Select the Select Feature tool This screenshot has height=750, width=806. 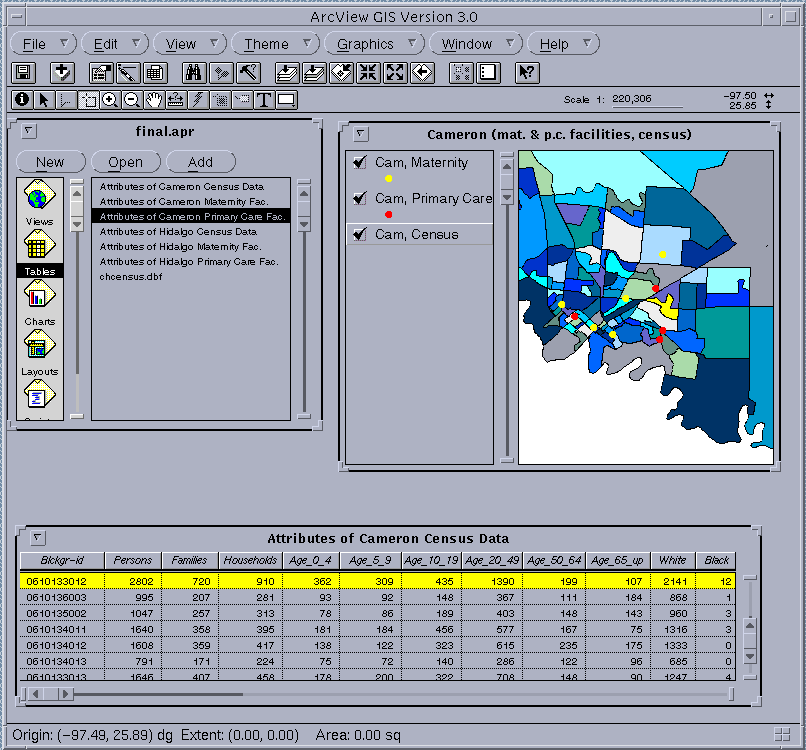pyautogui.click(x=88, y=100)
